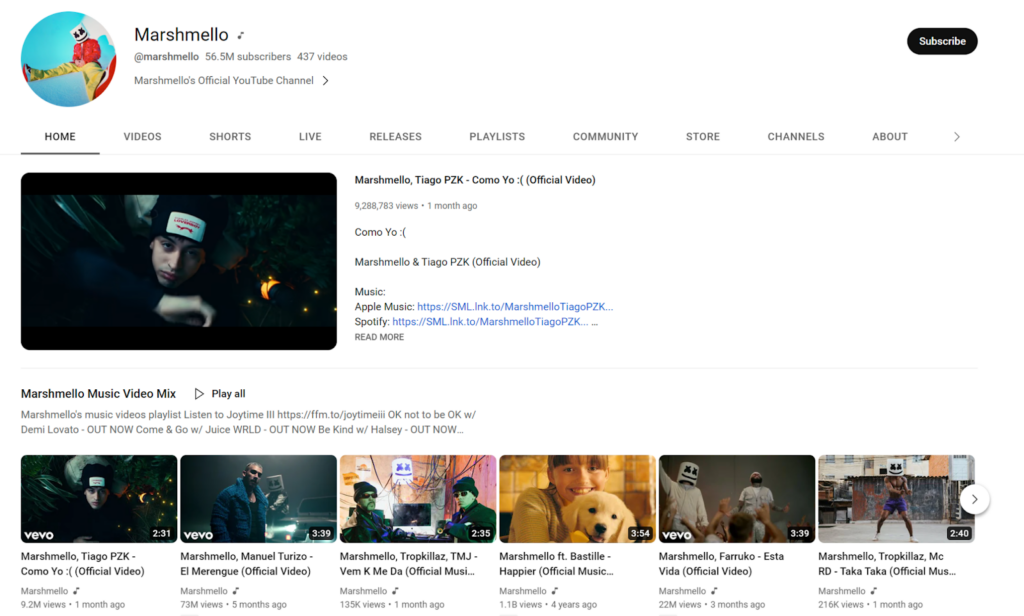Subscribe to the Marshmello channel
1024x616 pixels.
(x=942, y=41)
